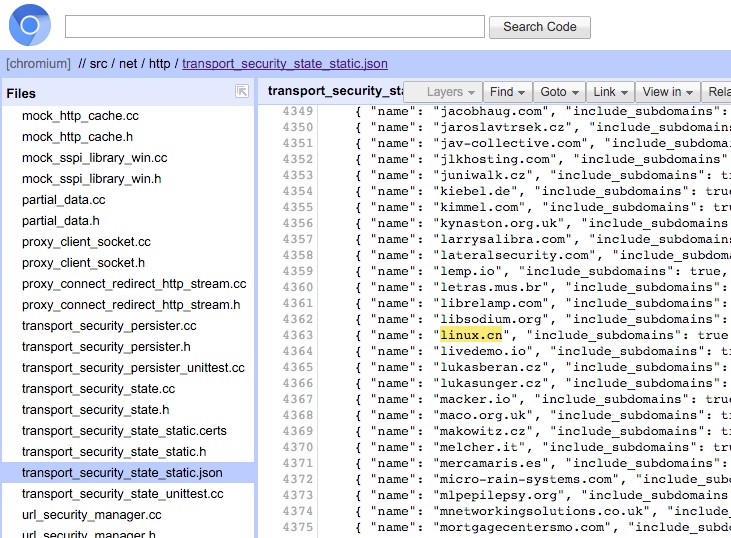Open url_security_manager.cc file
This screenshot has height=538, width=731.
[91, 515]
